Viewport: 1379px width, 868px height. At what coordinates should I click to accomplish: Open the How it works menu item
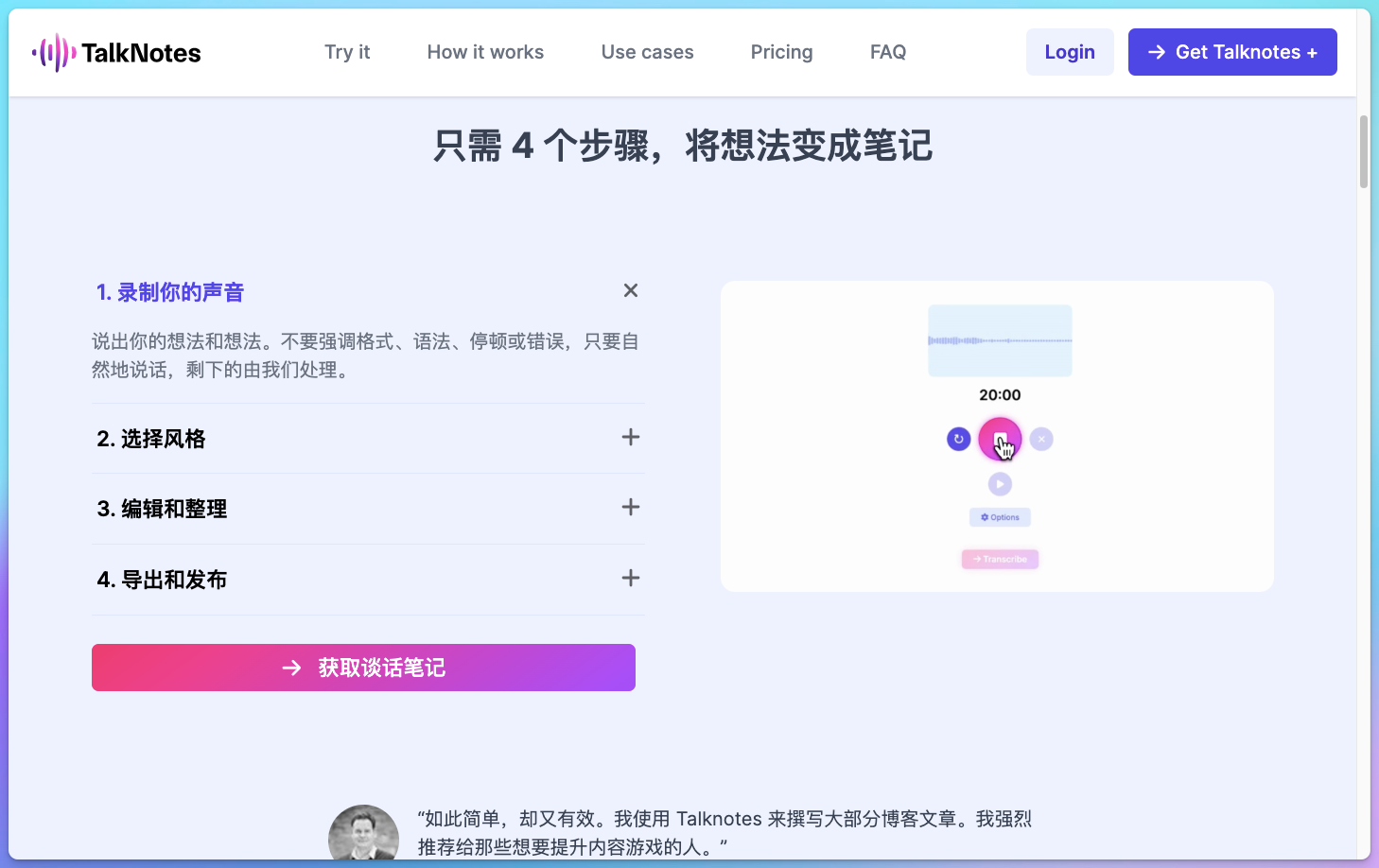point(485,52)
